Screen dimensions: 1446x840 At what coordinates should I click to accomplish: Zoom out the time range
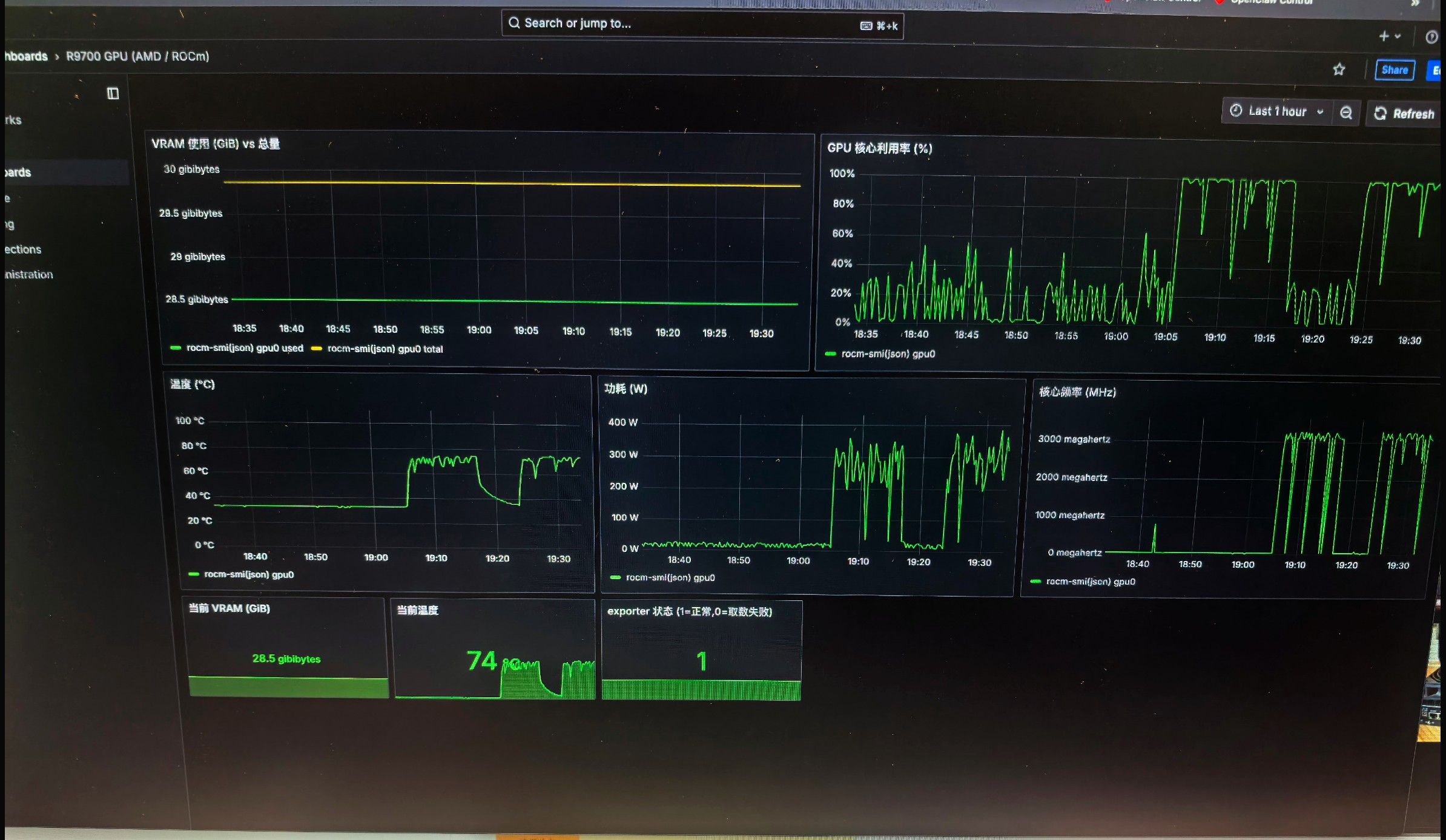1346,113
